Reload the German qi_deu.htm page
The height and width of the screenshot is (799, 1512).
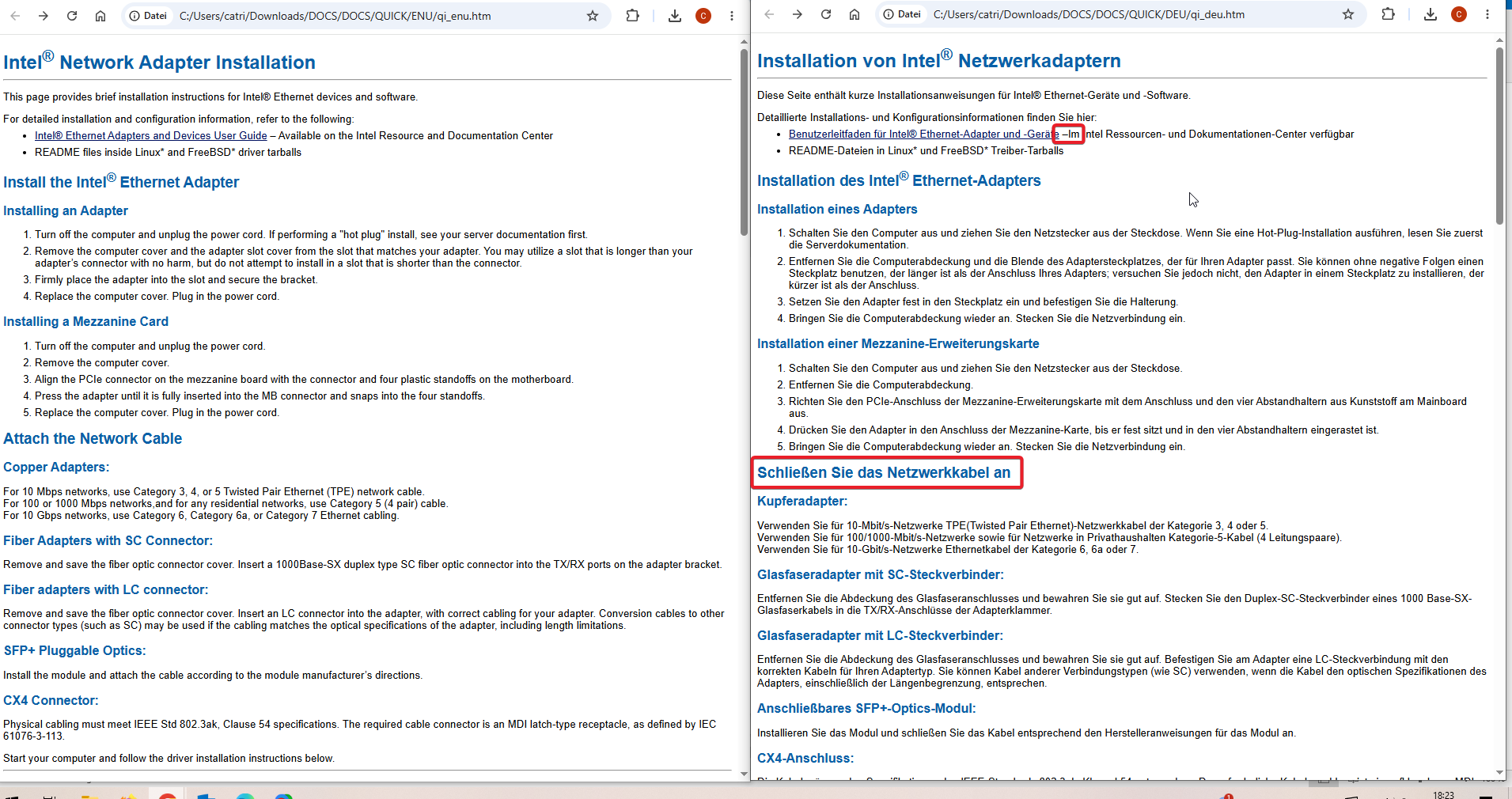click(x=826, y=14)
